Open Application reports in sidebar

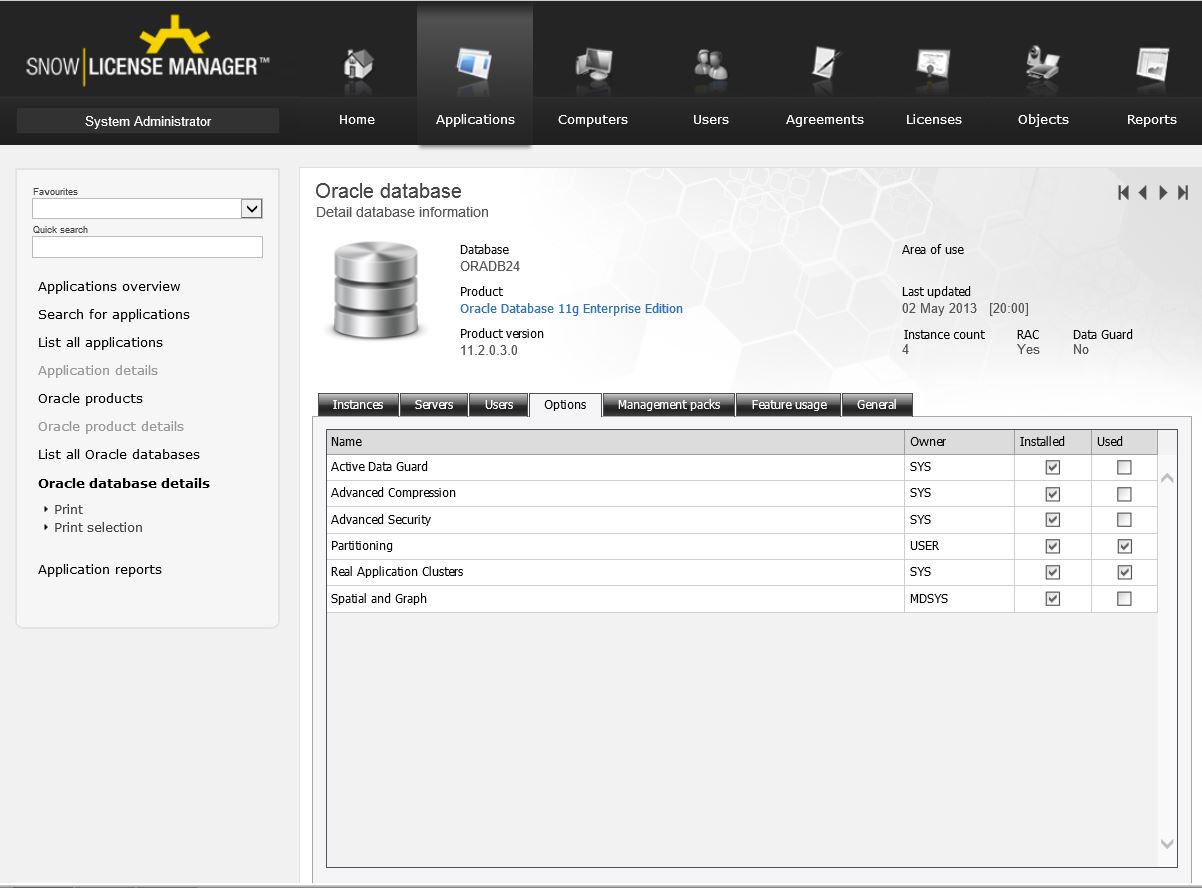tap(100, 569)
